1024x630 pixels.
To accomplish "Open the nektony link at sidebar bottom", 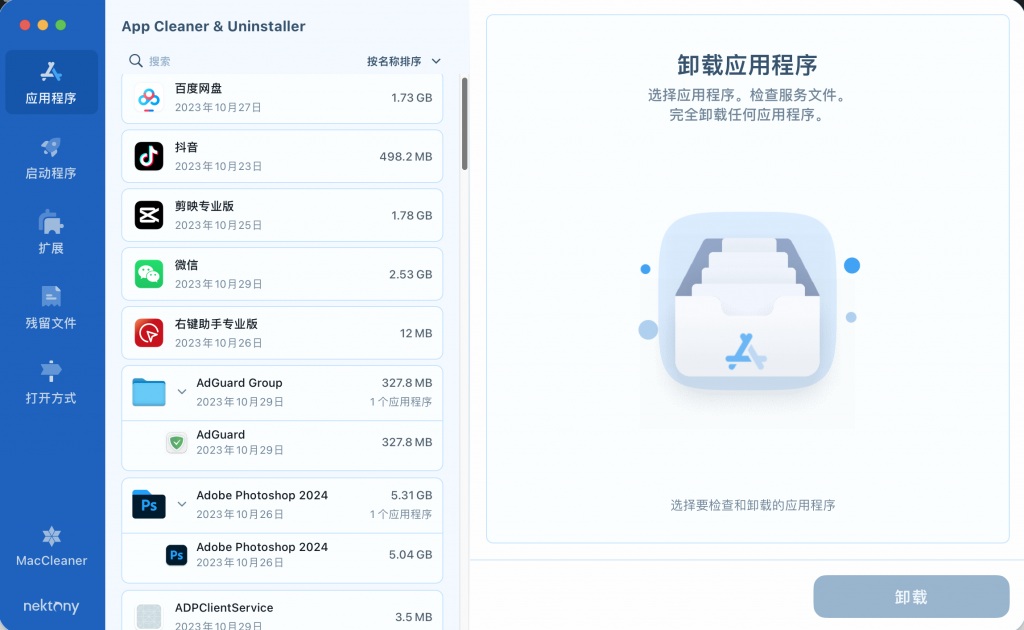I will pyautogui.click(x=51, y=606).
